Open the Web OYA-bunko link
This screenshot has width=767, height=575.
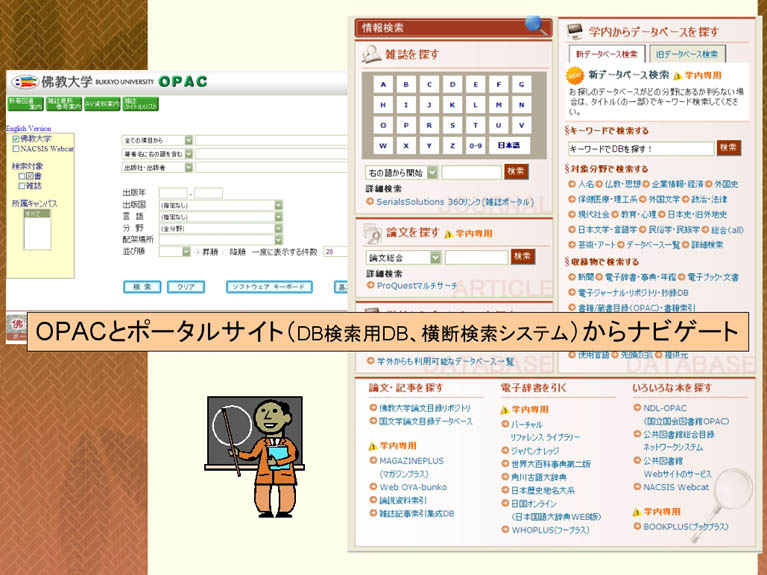(413, 487)
